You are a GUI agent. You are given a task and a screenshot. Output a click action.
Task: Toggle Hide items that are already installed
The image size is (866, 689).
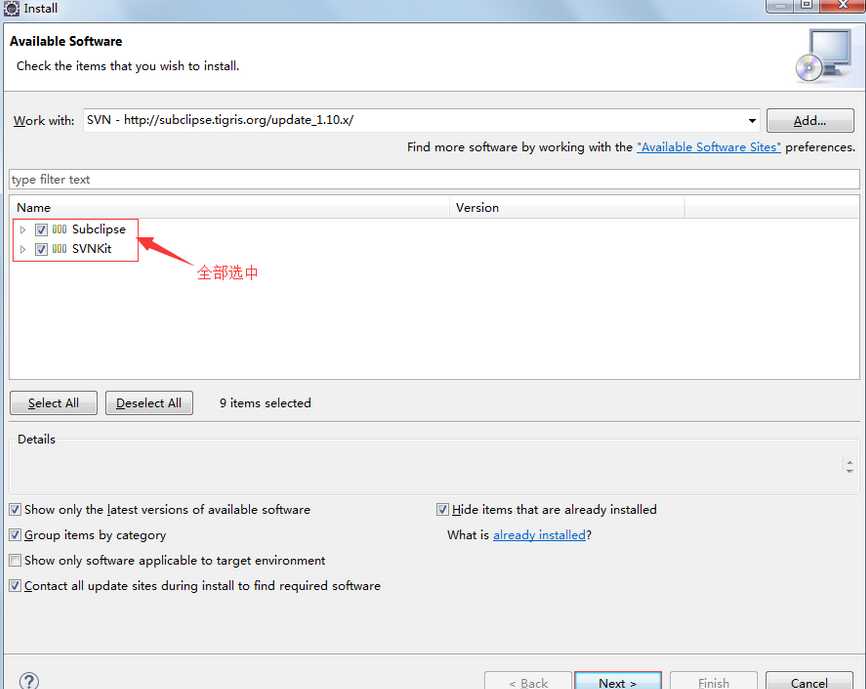pos(442,510)
